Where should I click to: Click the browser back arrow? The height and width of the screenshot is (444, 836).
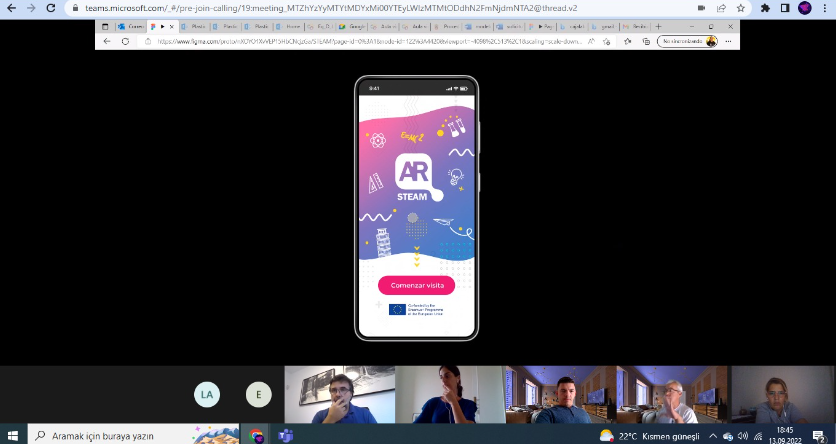point(10,7)
